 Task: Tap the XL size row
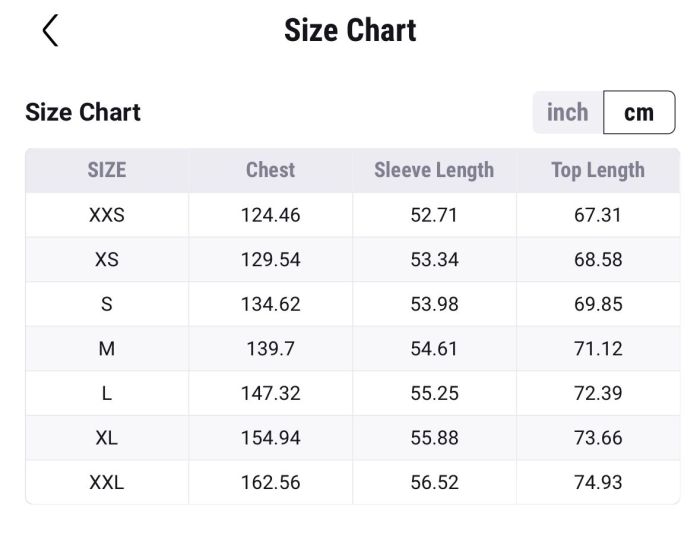[107, 437]
